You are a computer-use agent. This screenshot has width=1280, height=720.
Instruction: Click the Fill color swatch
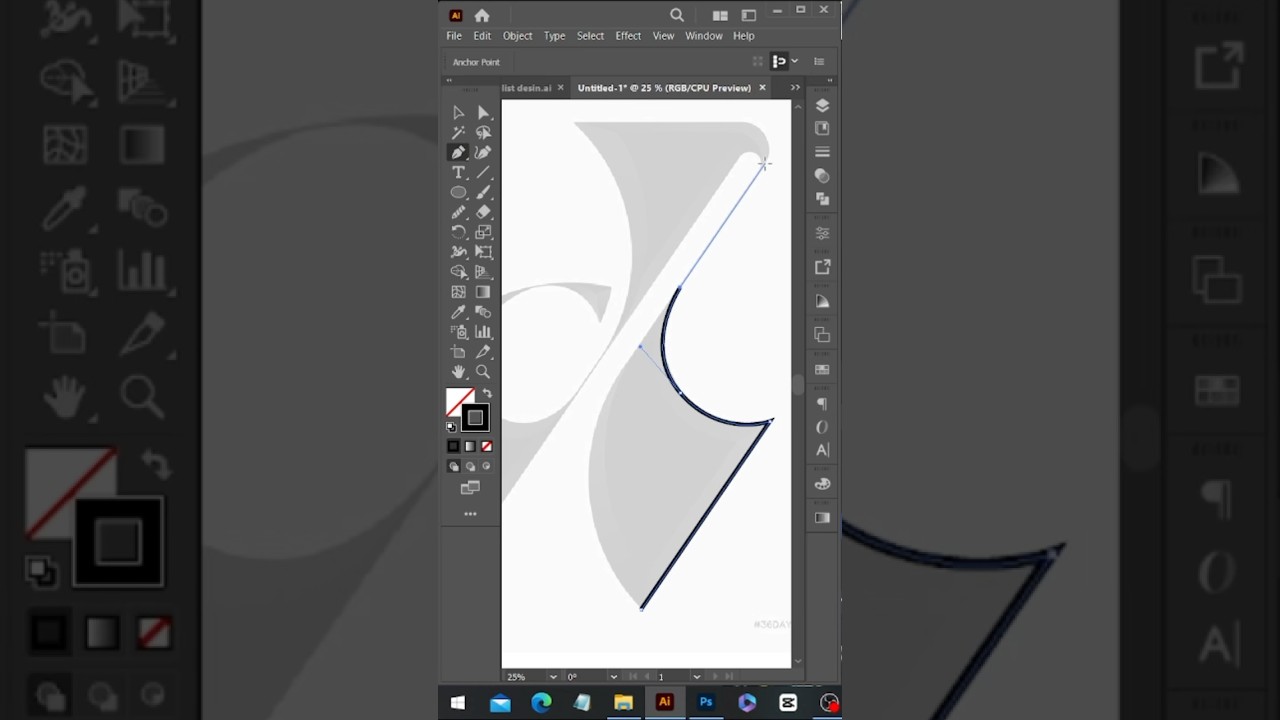(460, 402)
